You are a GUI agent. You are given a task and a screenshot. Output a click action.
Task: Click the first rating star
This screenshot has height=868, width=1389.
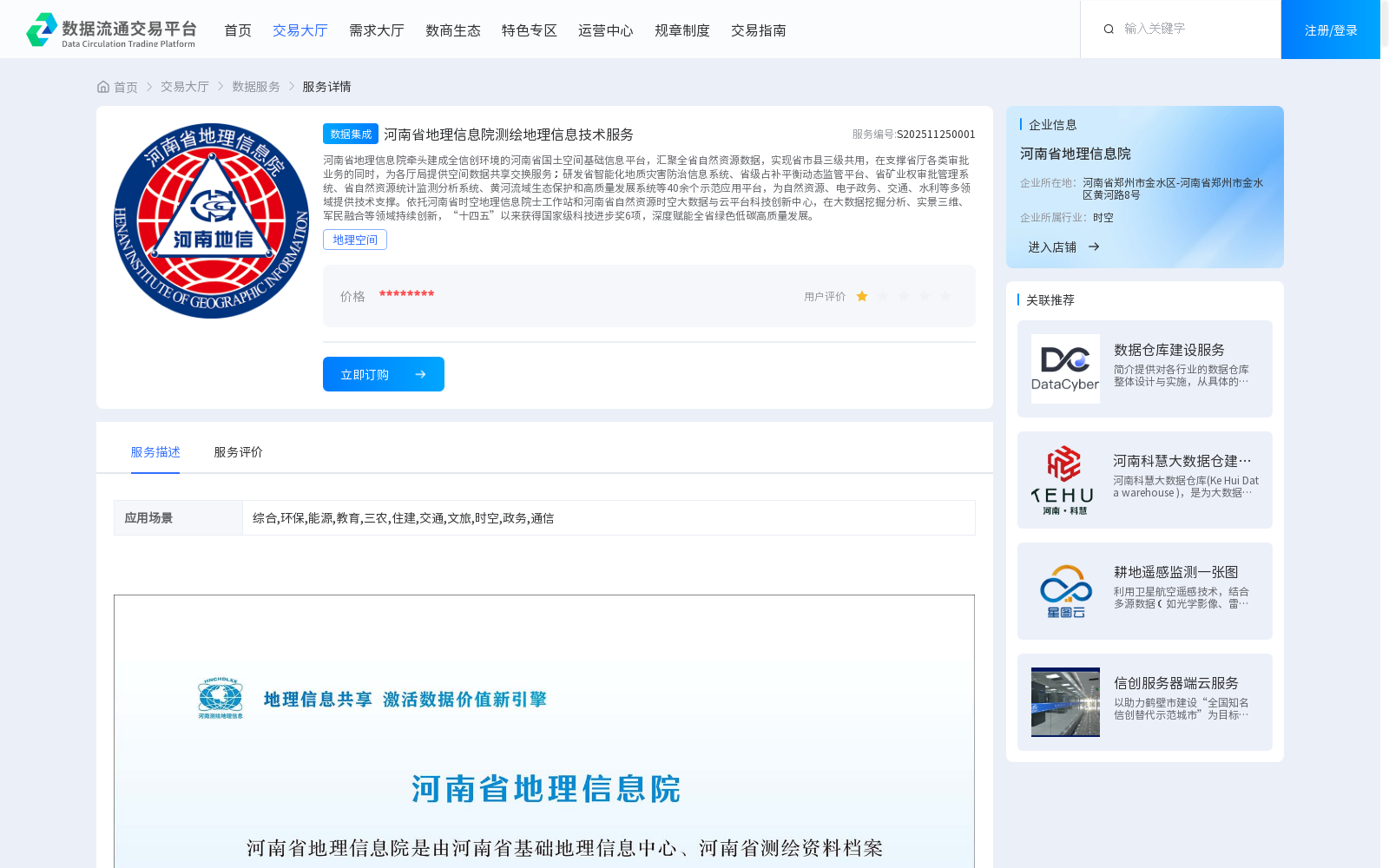coord(862,296)
